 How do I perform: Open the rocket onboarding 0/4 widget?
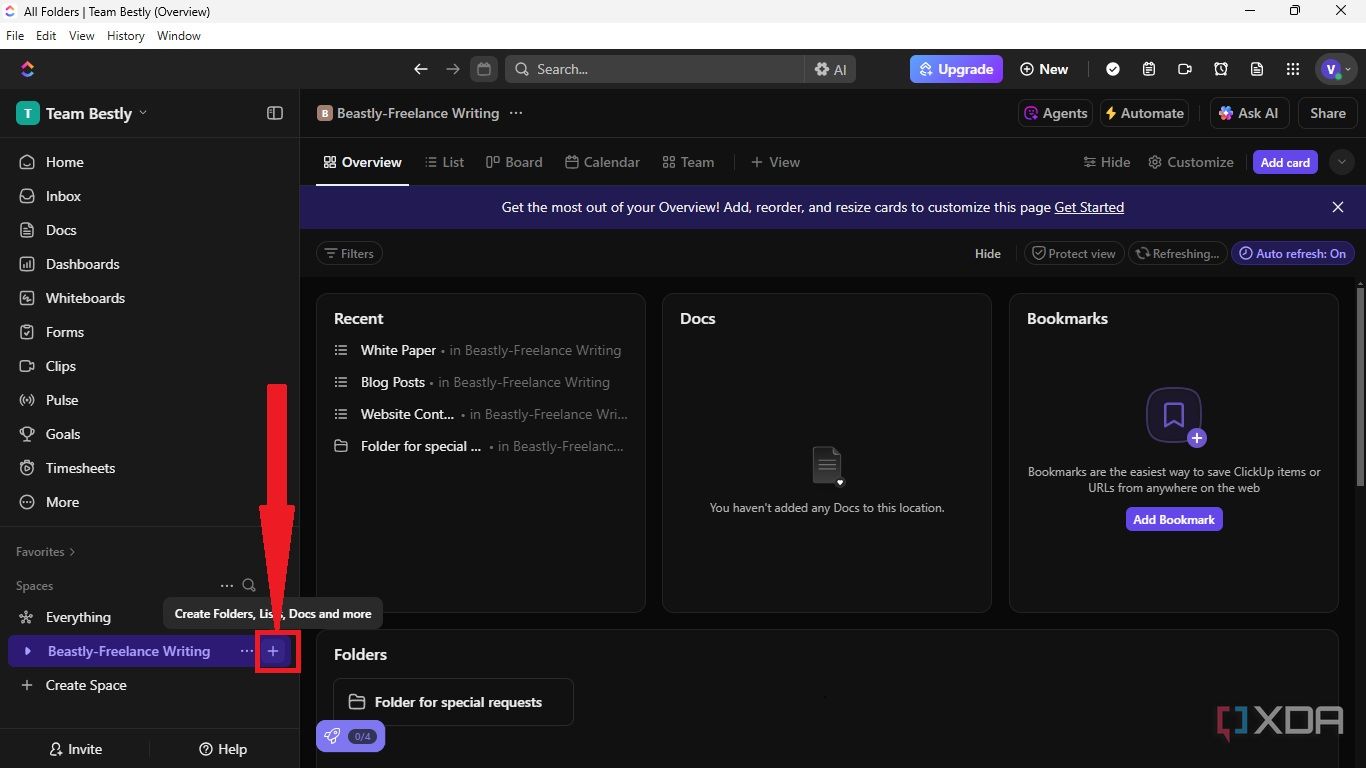click(350, 736)
